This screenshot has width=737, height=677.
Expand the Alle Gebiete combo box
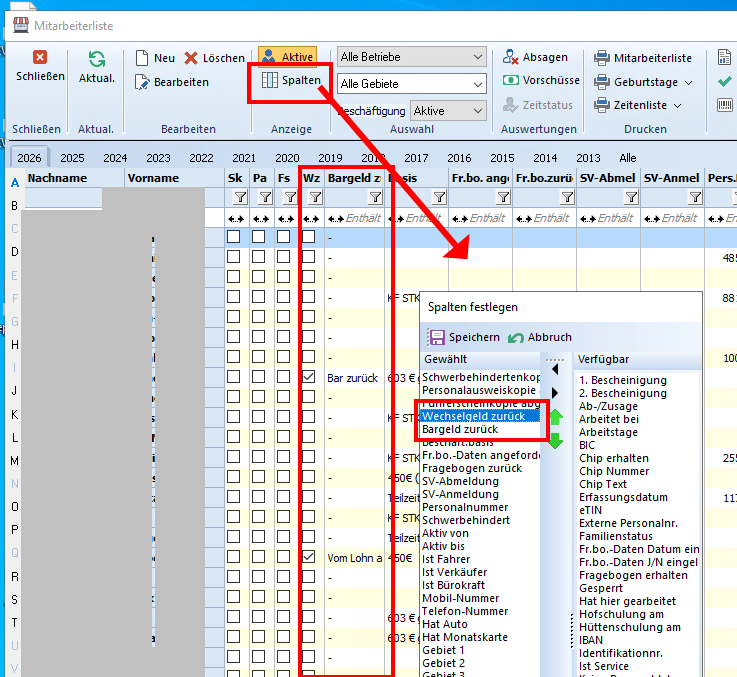pyautogui.click(x=476, y=84)
